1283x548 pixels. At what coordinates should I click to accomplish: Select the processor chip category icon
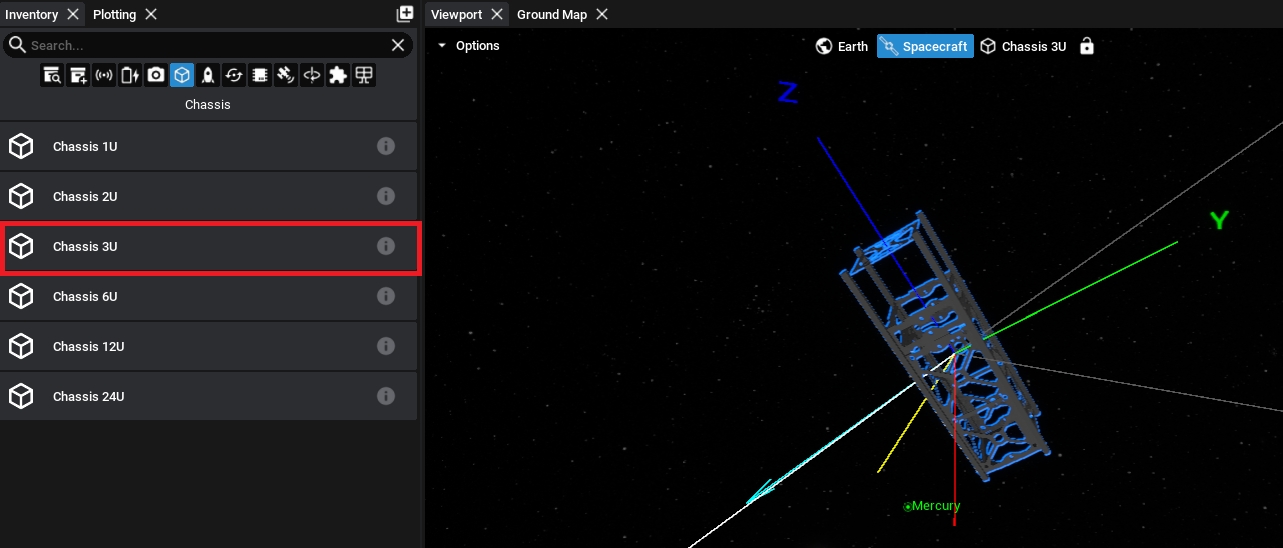click(x=260, y=75)
